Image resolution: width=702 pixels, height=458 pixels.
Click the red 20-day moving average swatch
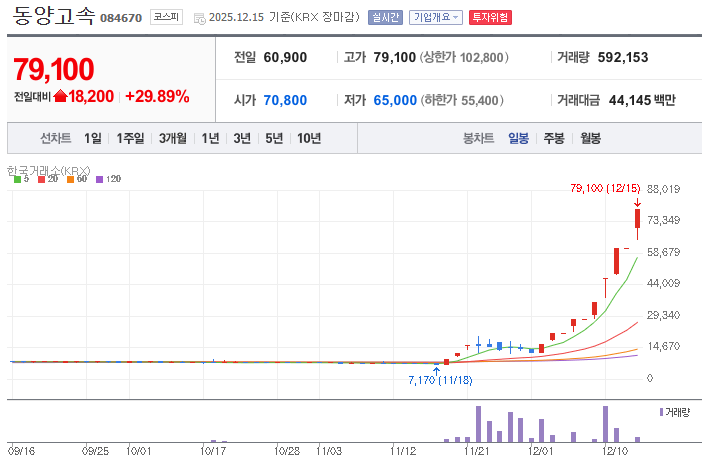click(x=42, y=180)
